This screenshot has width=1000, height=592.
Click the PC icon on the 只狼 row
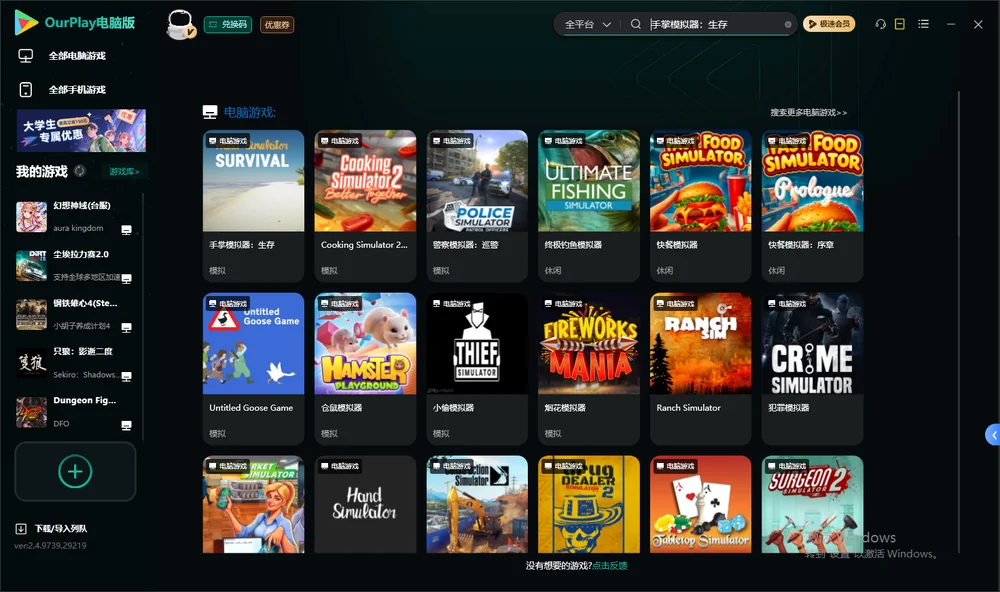coord(126,376)
